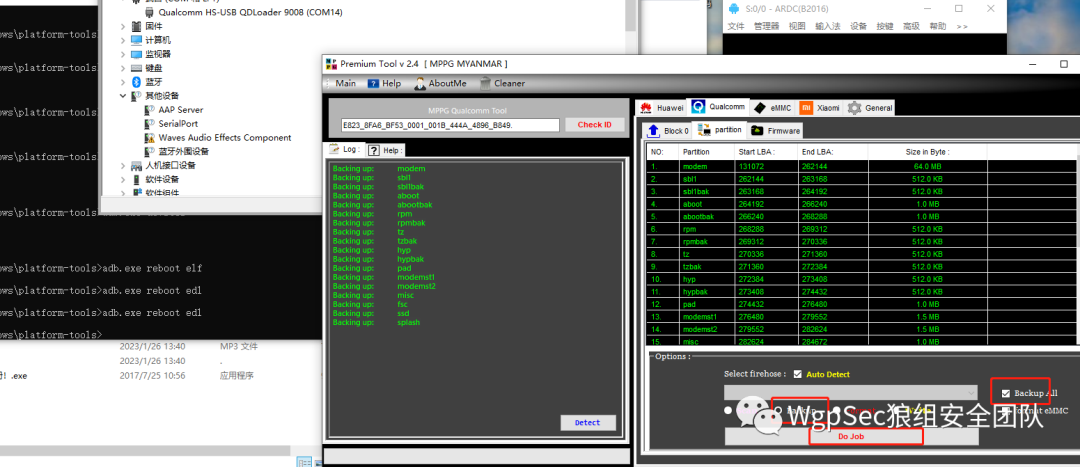Screen dimensions: 1080x467
Task: Select the modem partition row
Action: [861, 166]
